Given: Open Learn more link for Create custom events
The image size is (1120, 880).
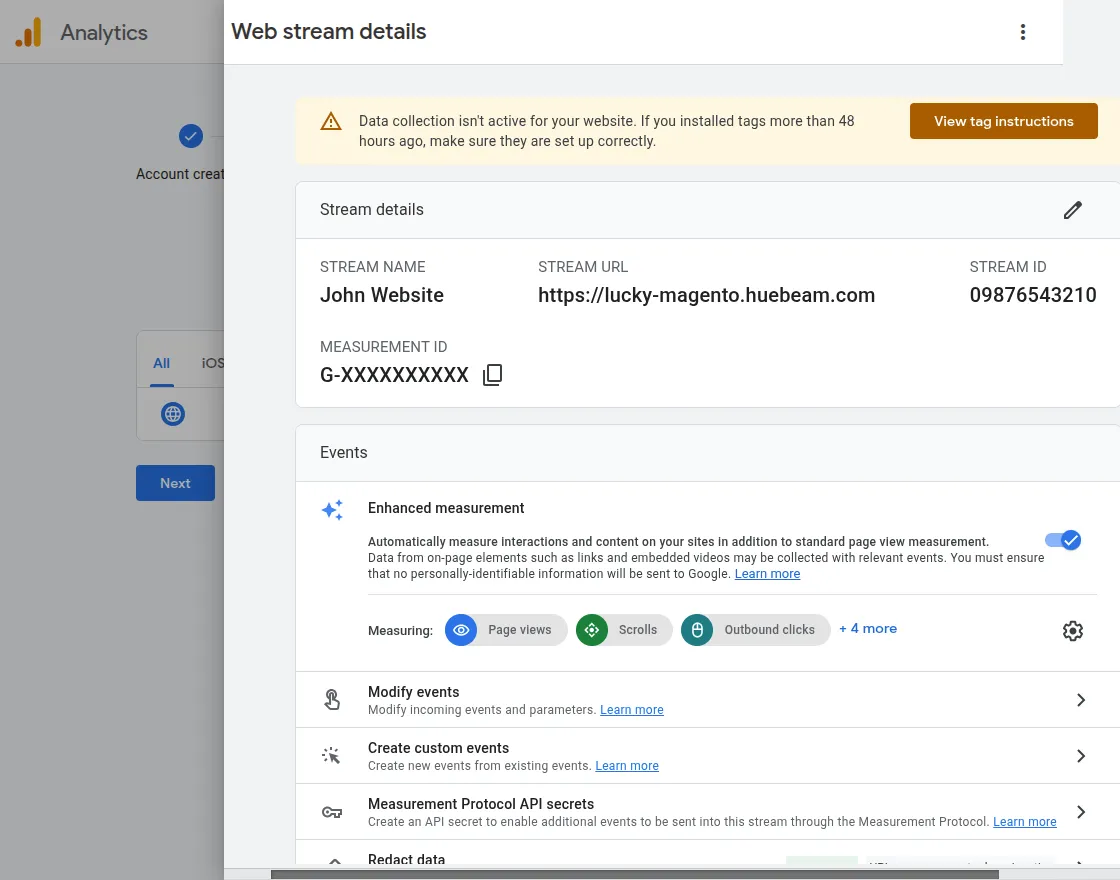Looking at the screenshot, I should point(626,766).
